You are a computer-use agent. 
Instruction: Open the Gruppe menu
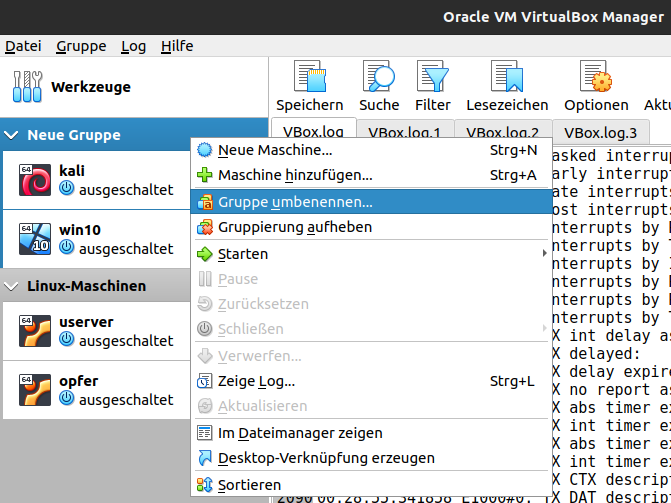(81, 46)
